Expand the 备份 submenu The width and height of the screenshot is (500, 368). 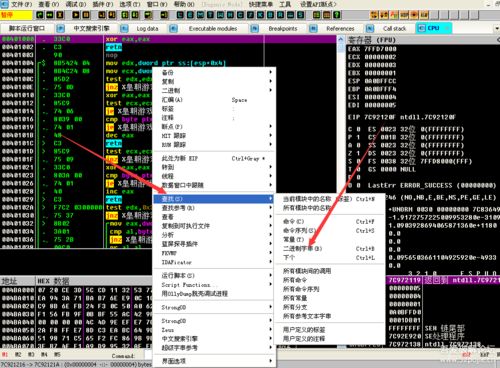pyautogui.click(x=215, y=72)
